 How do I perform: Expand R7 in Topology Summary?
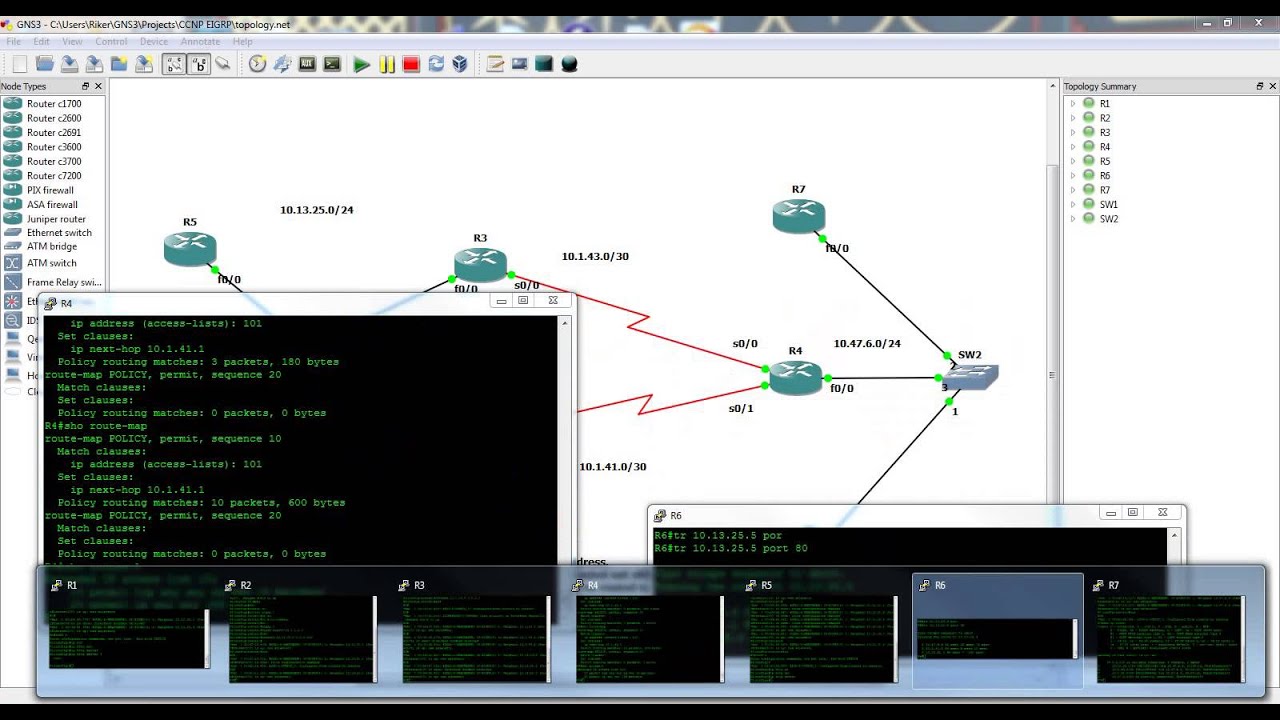(x=1073, y=190)
